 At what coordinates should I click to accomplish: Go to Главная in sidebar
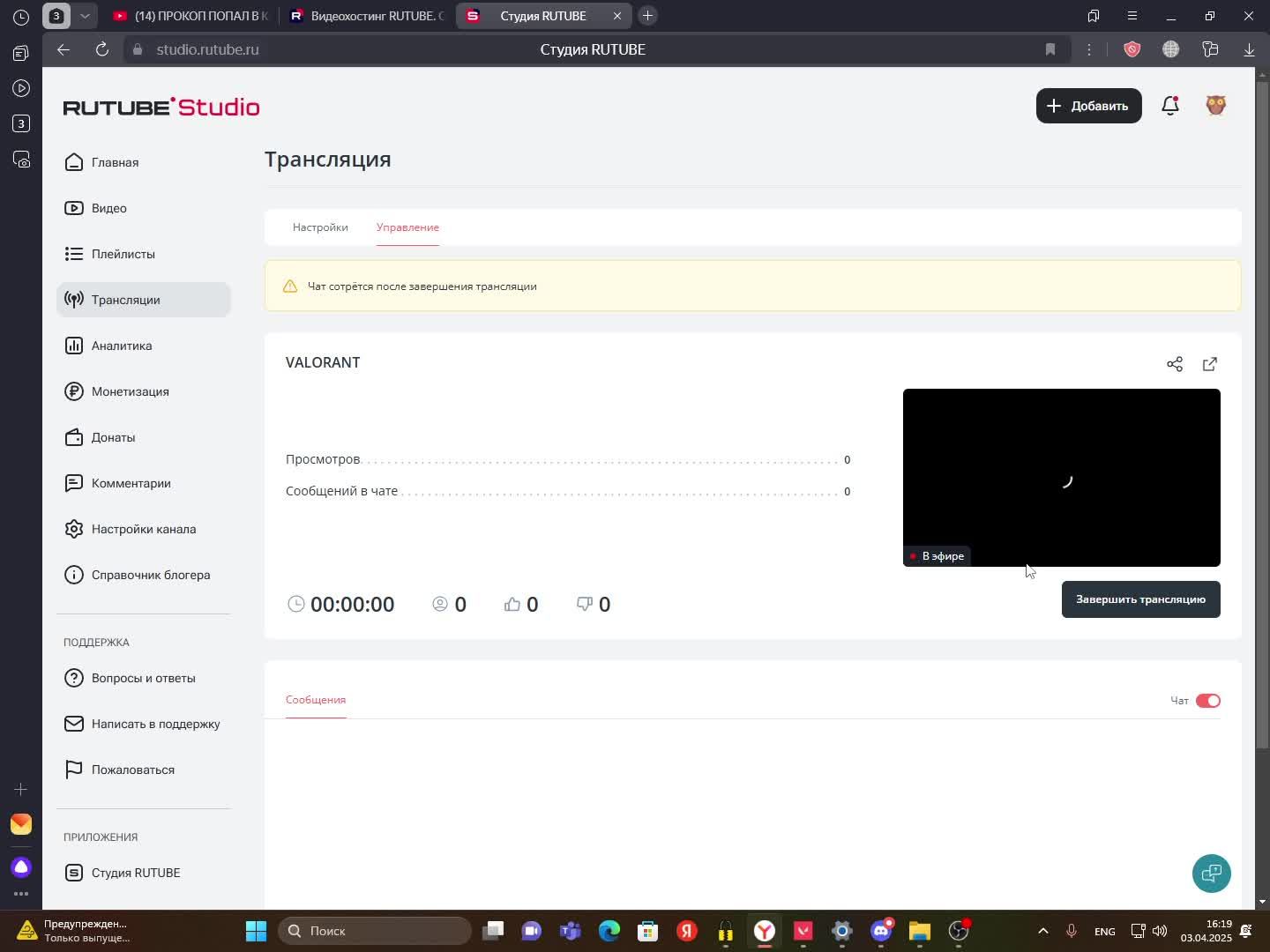coord(143,162)
